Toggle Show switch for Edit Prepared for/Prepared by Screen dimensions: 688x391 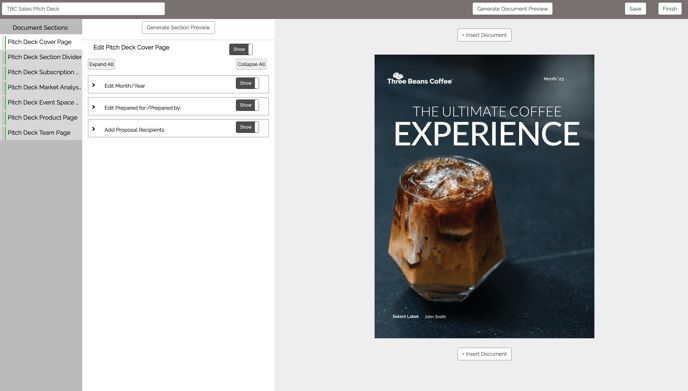point(247,105)
